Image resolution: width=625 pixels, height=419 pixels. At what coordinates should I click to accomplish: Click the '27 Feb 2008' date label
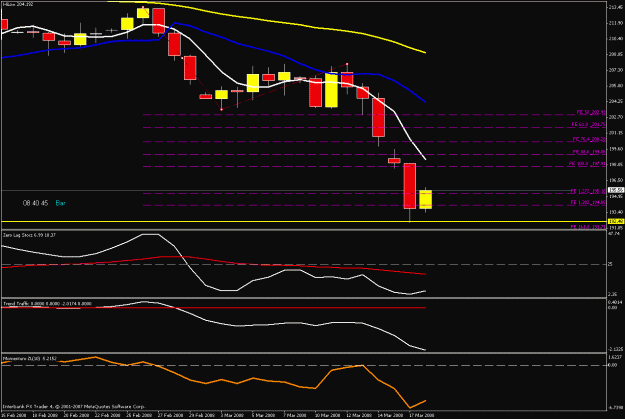[171, 415]
